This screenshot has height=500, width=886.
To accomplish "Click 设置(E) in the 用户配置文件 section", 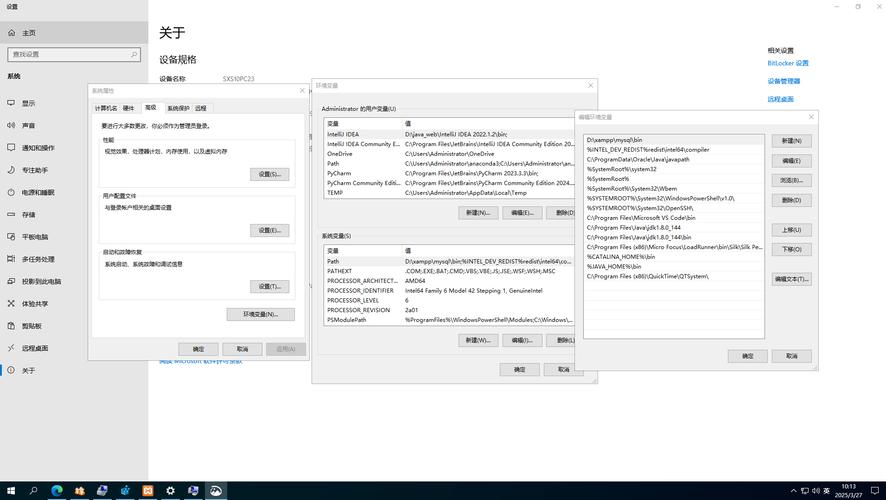I will (x=270, y=230).
